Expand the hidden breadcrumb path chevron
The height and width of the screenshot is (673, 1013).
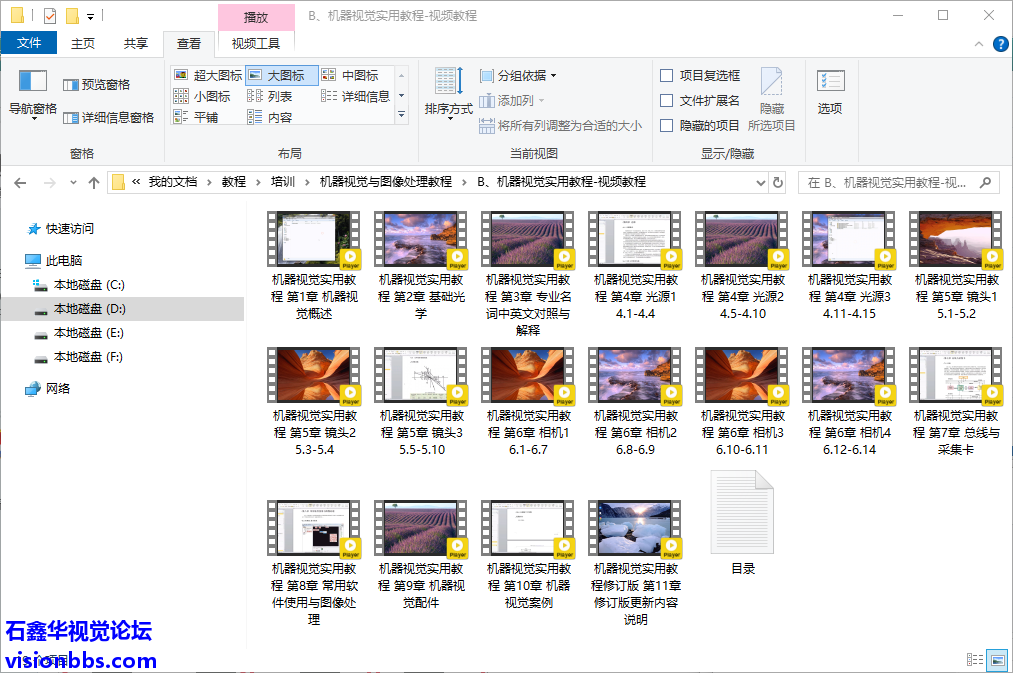(x=136, y=182)
